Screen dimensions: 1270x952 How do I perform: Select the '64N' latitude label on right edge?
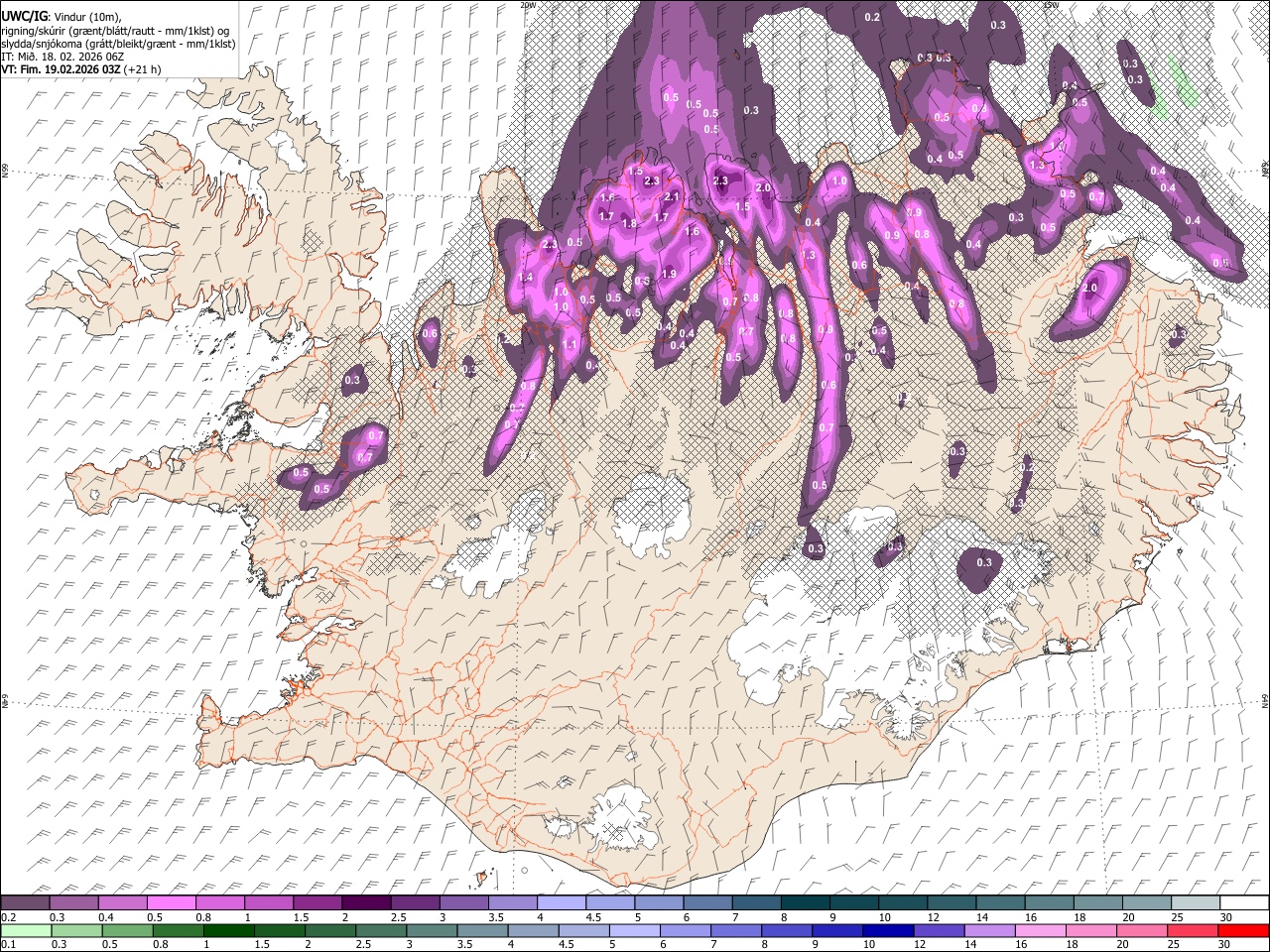(1265, 700)
